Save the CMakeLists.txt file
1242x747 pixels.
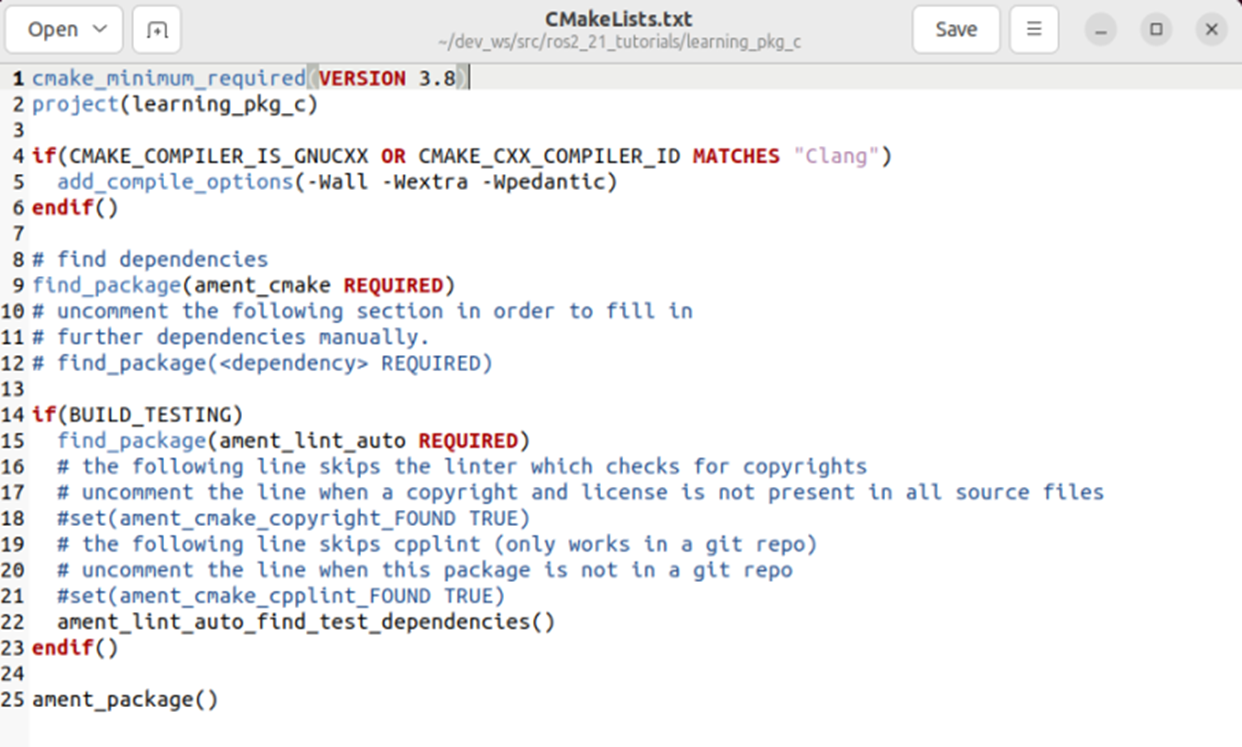click(x=955, y=30)
